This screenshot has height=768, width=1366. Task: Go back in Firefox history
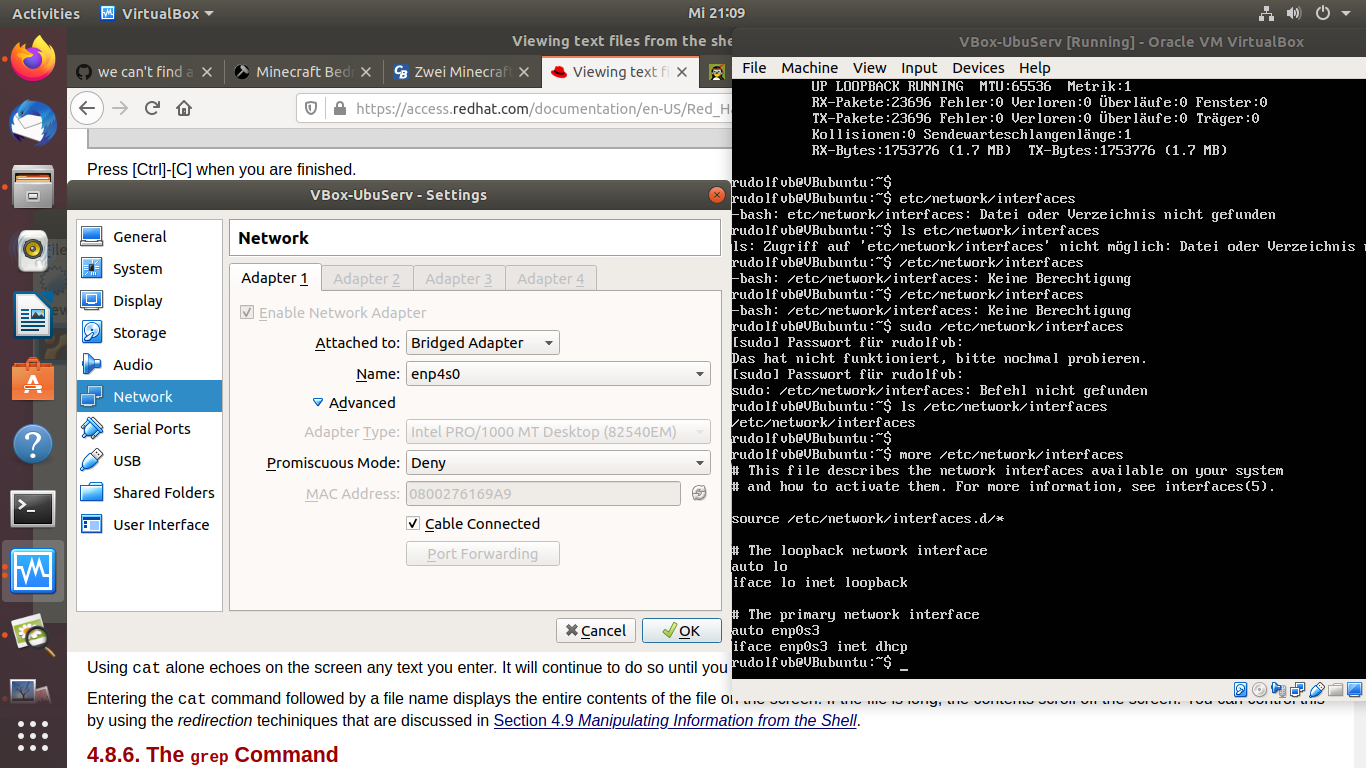click(87, 108)
